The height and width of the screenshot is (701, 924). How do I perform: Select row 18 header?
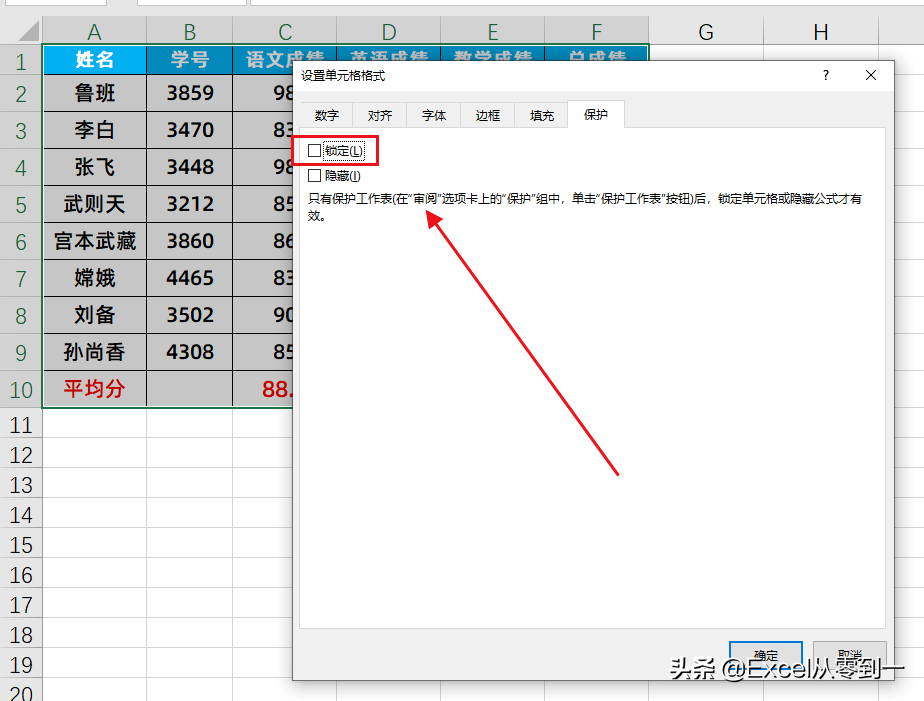click(x=21, y=635)
